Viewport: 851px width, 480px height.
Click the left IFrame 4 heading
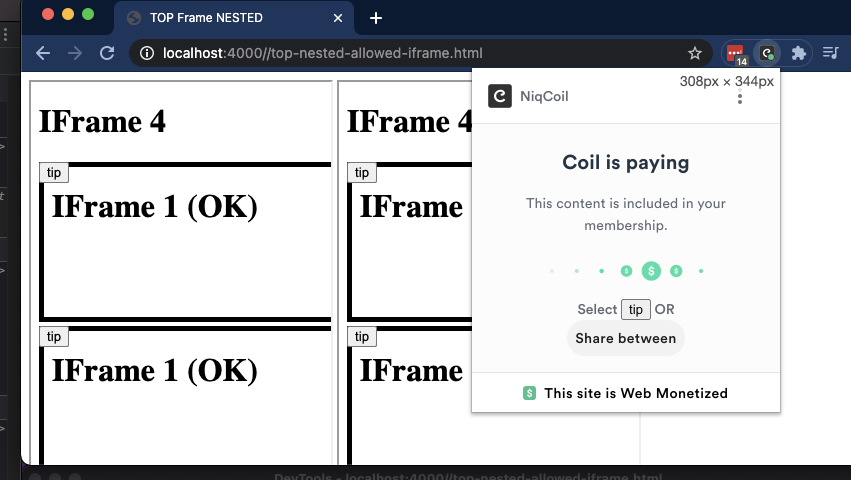pos(102,121)
